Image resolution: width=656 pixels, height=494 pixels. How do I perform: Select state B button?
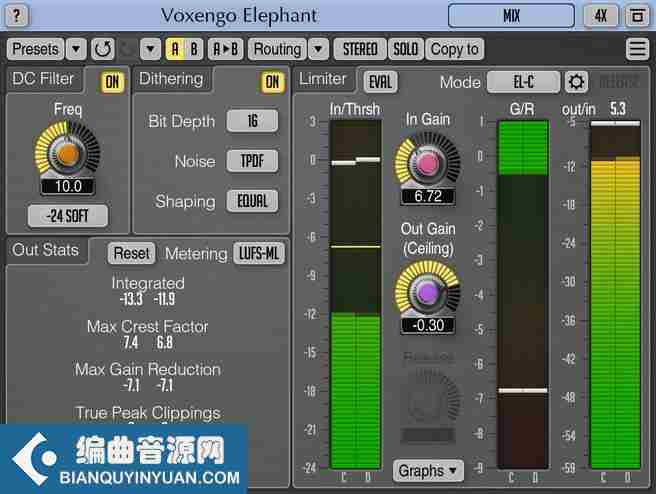[x=194, y=49]
